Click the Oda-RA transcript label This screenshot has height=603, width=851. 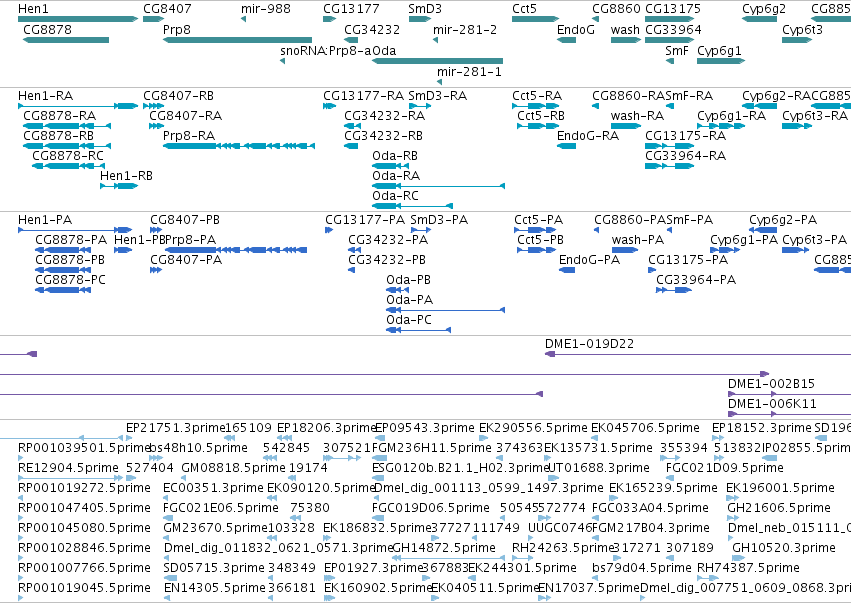point(396,176)
